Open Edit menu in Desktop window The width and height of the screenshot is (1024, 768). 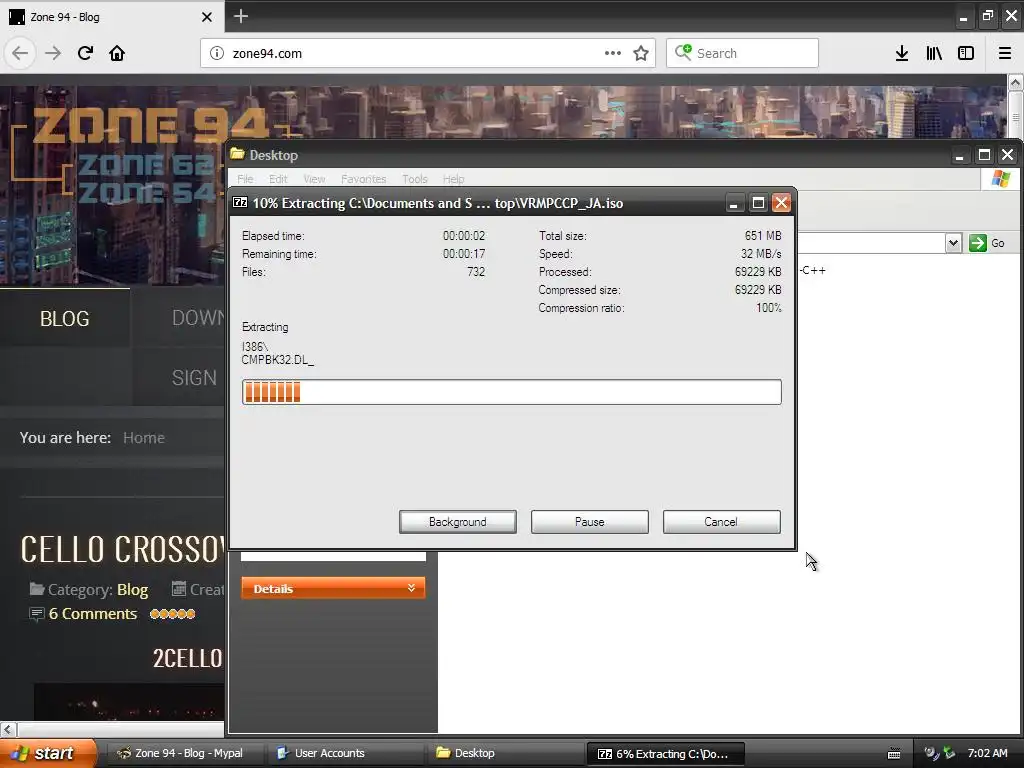point(278,179)
